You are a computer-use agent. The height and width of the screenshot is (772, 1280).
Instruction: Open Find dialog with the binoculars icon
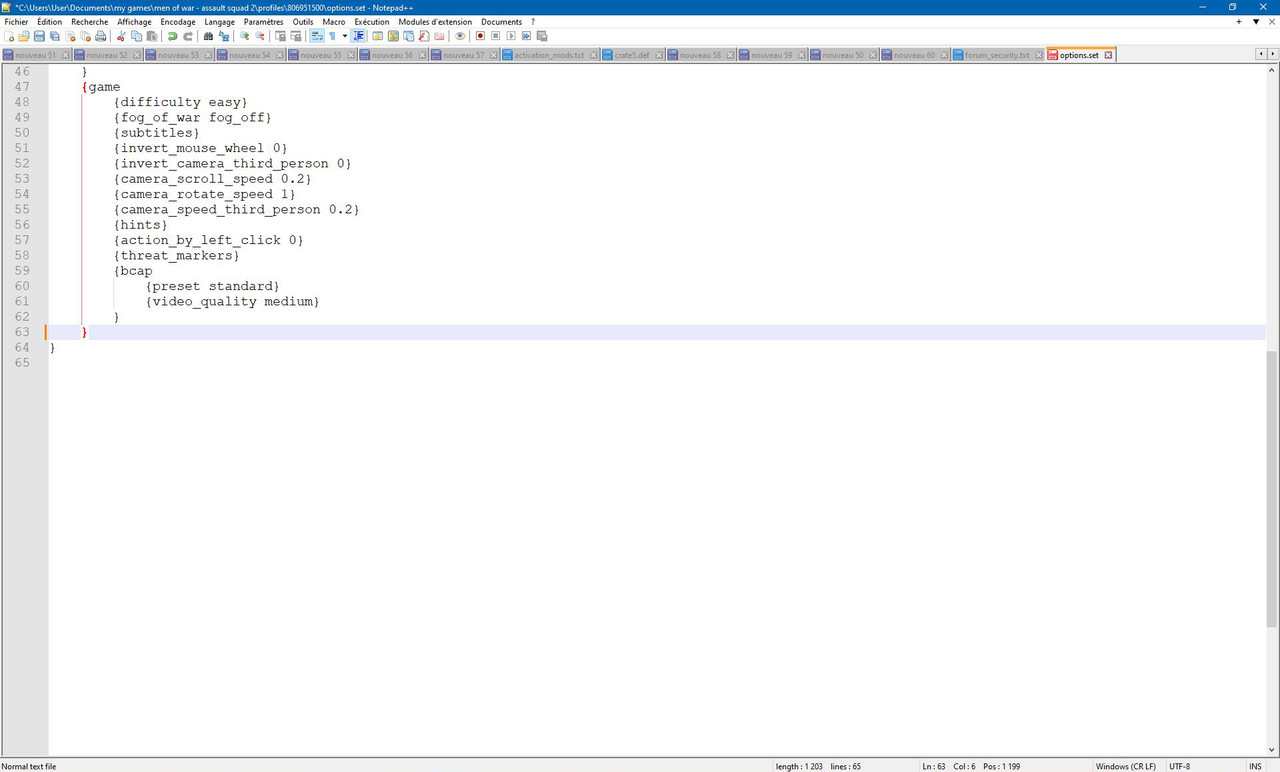(x=208, y=36)
